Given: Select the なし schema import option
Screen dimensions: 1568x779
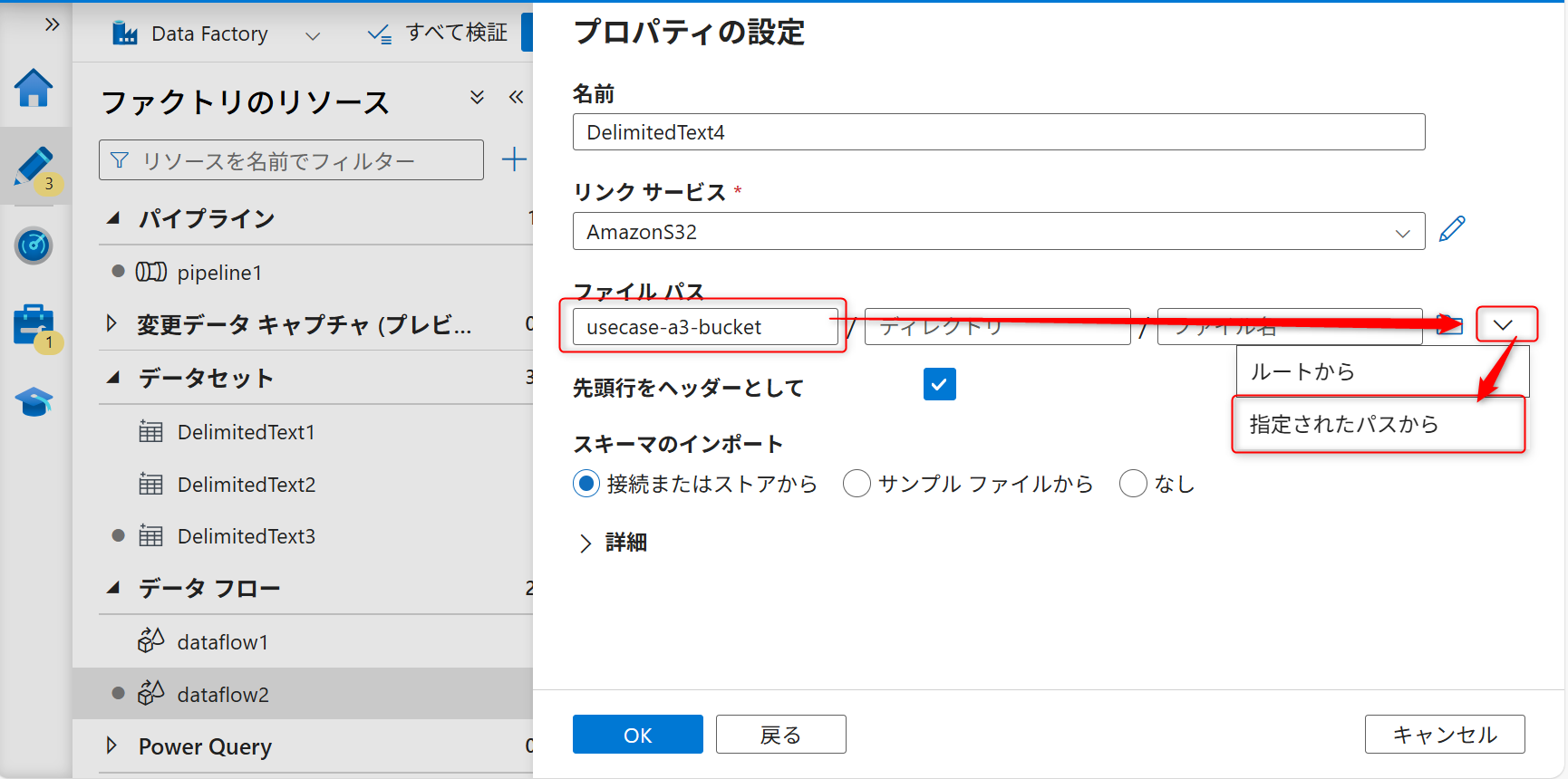Looking at the screenshot, I should coord(1133,484).
